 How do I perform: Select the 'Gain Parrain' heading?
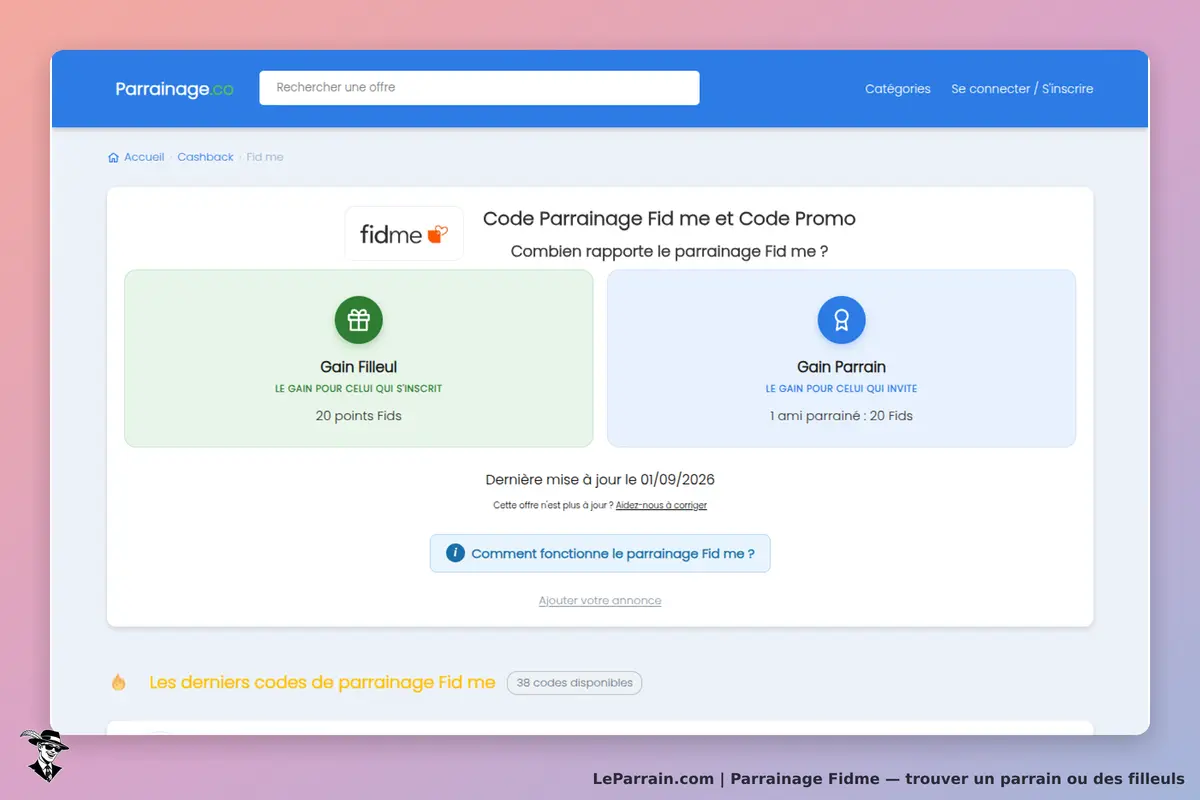841,367
